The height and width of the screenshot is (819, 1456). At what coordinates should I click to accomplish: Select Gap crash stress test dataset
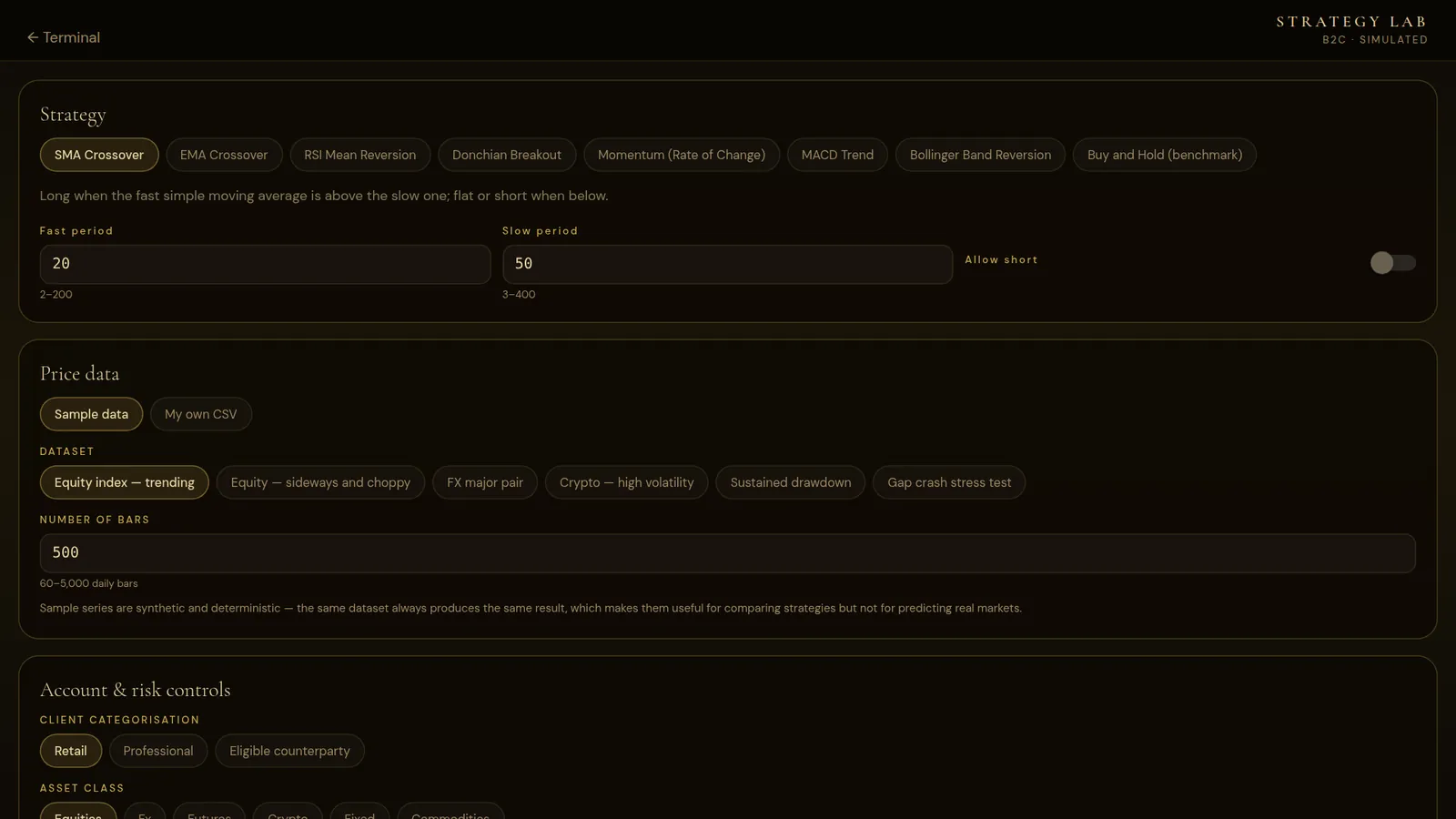click(x=949, y=482)
